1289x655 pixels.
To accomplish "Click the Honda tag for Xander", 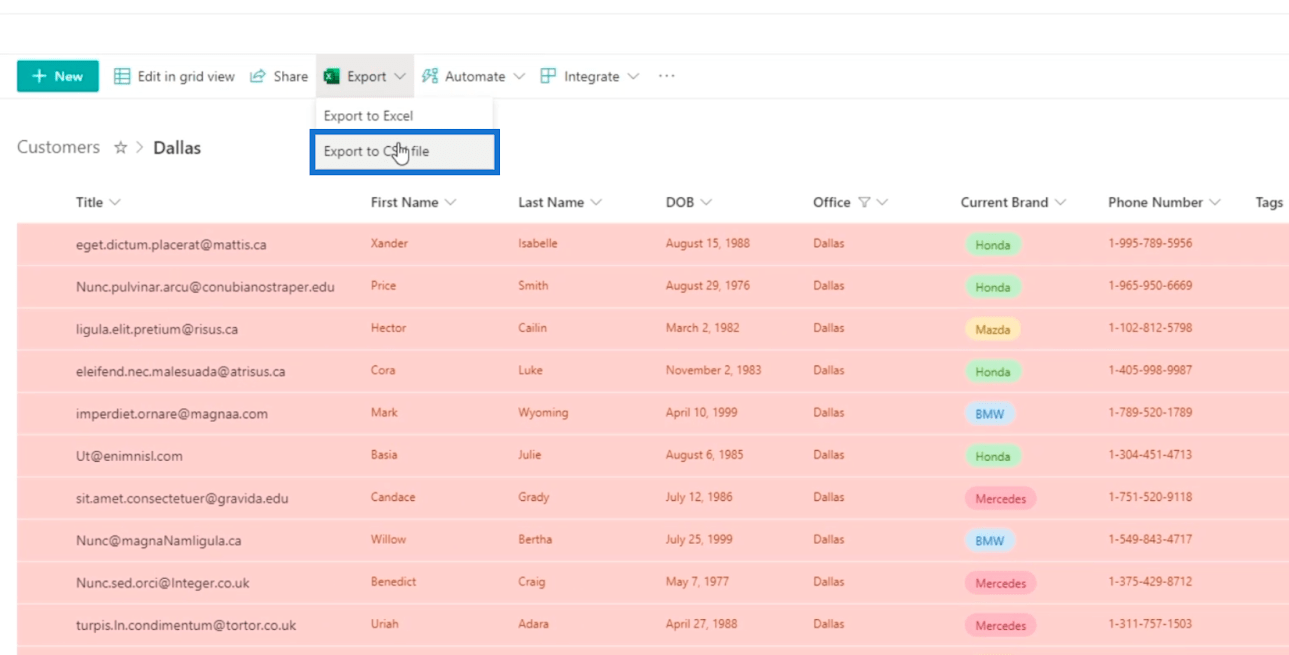I will tap(993, 245).
